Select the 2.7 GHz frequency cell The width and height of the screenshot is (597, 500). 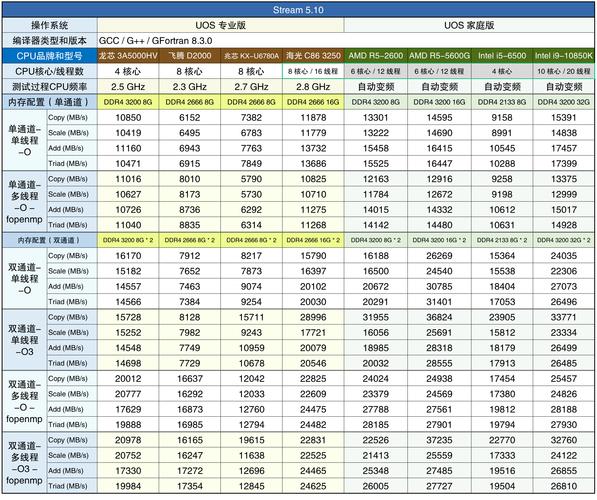pos(251,87)
